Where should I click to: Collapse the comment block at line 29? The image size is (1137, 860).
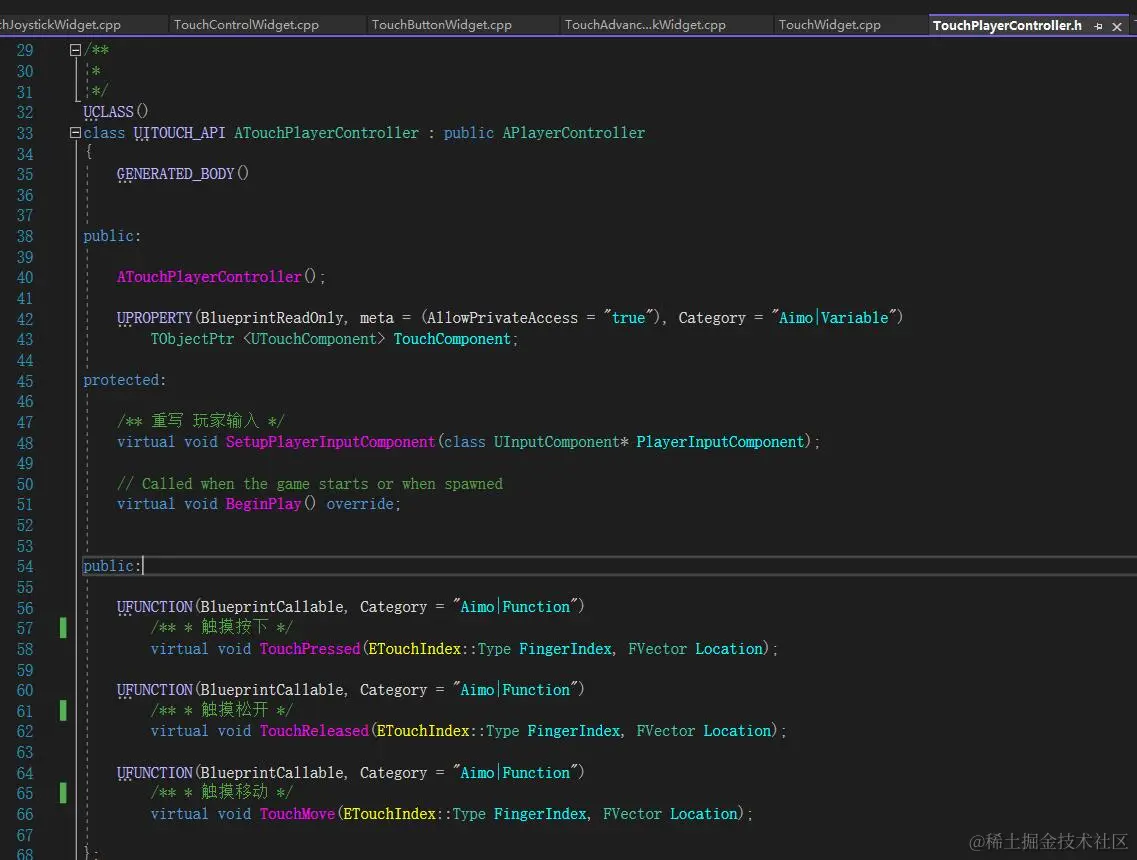[75, 50]
